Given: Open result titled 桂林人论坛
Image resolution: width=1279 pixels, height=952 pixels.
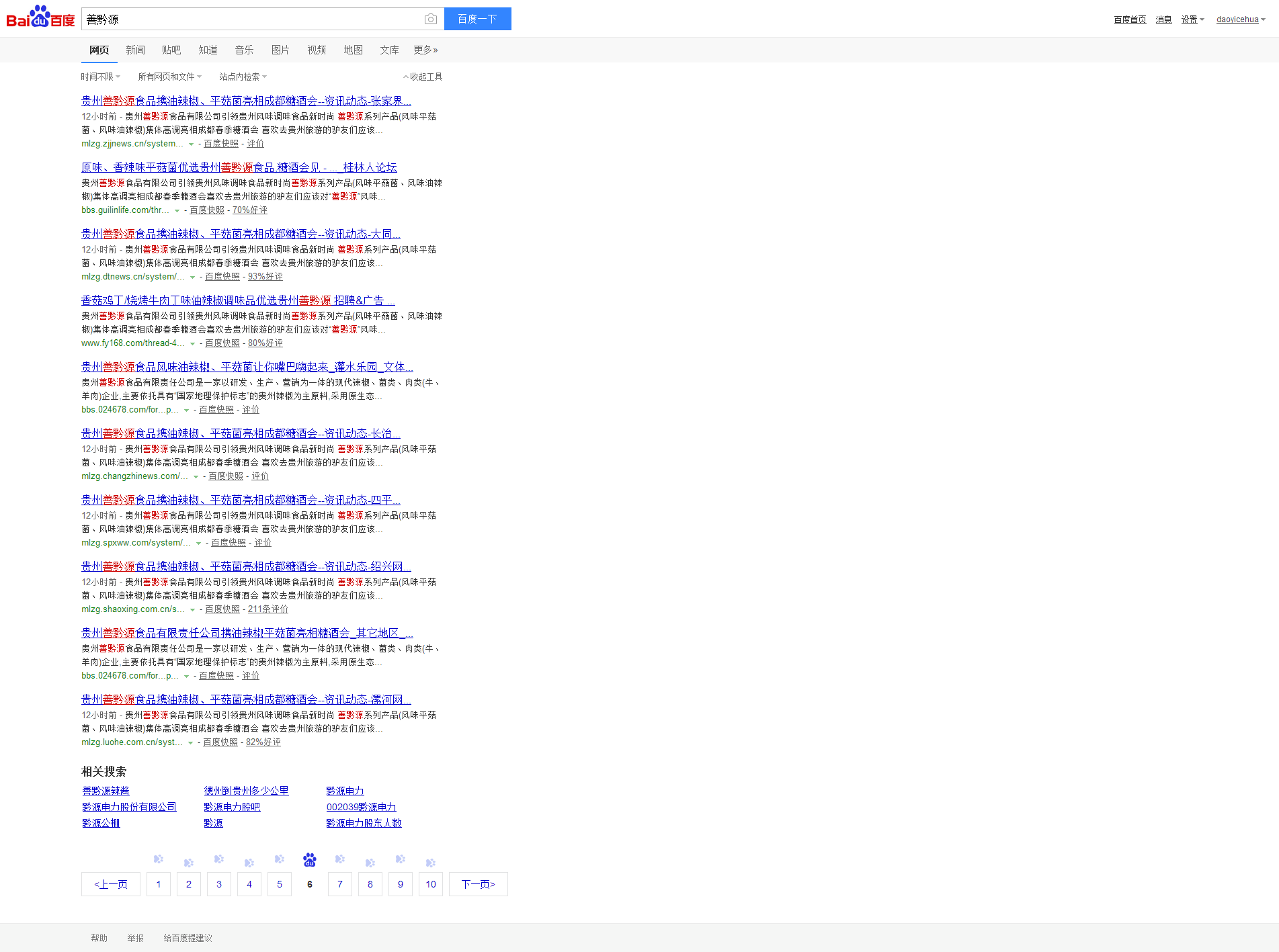Looking at the screenshot, I should coord(239,167).
